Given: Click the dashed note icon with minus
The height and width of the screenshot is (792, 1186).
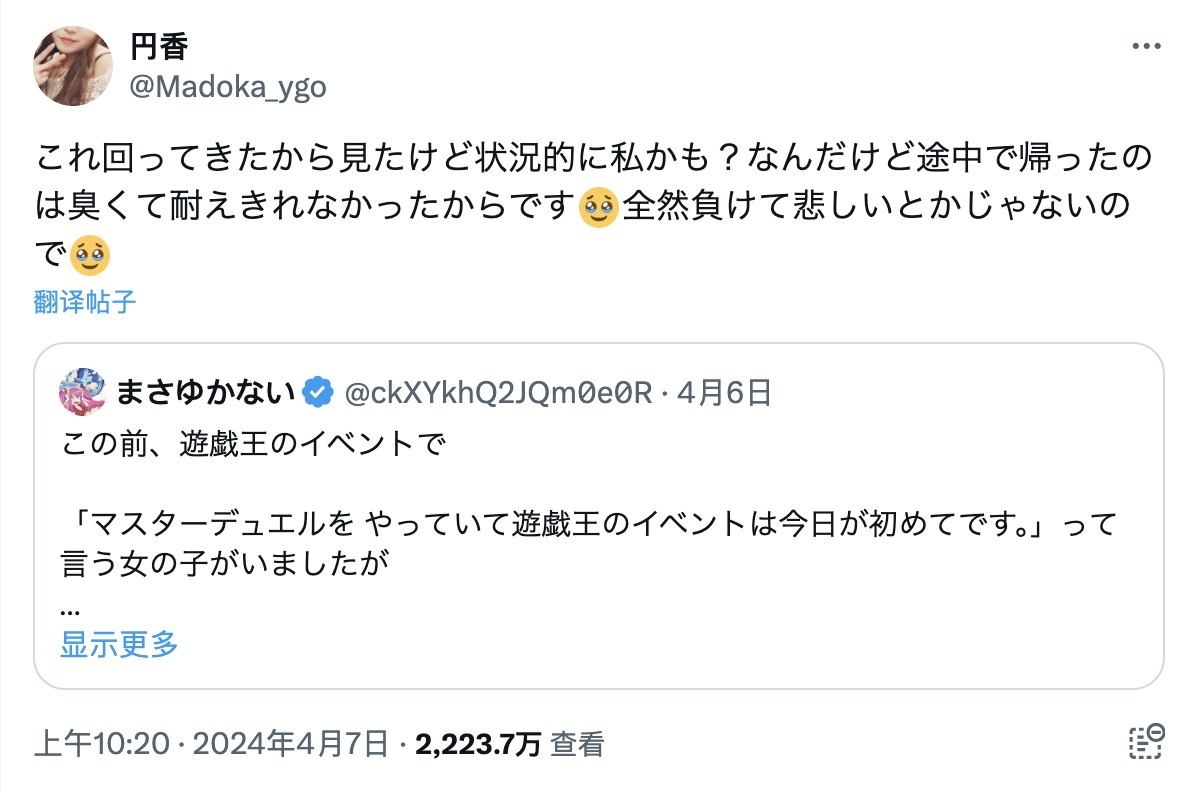Looking at the screenshot, I should [1146, 742].
